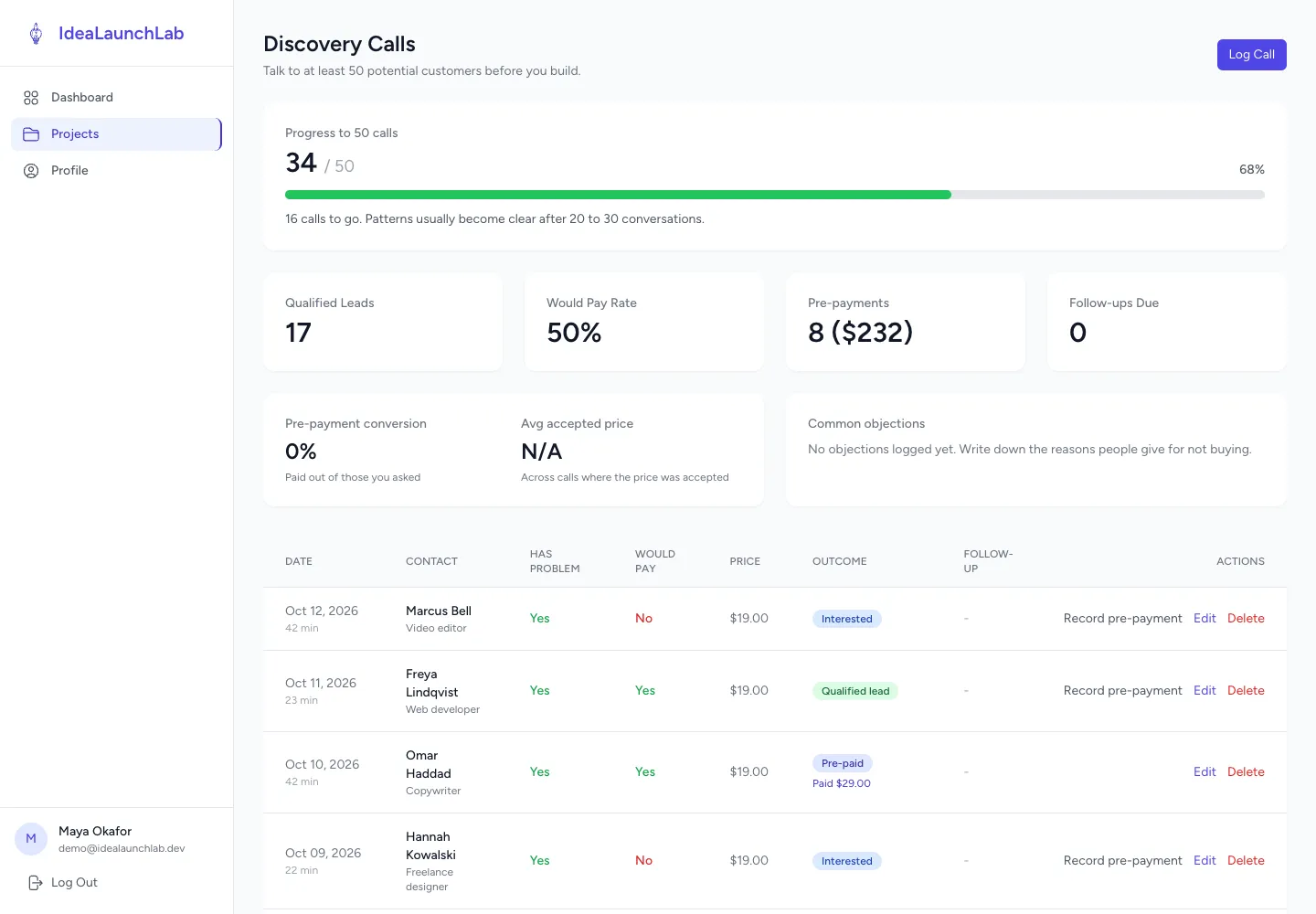Click the Qualified Leads value 17

[299, 333]
